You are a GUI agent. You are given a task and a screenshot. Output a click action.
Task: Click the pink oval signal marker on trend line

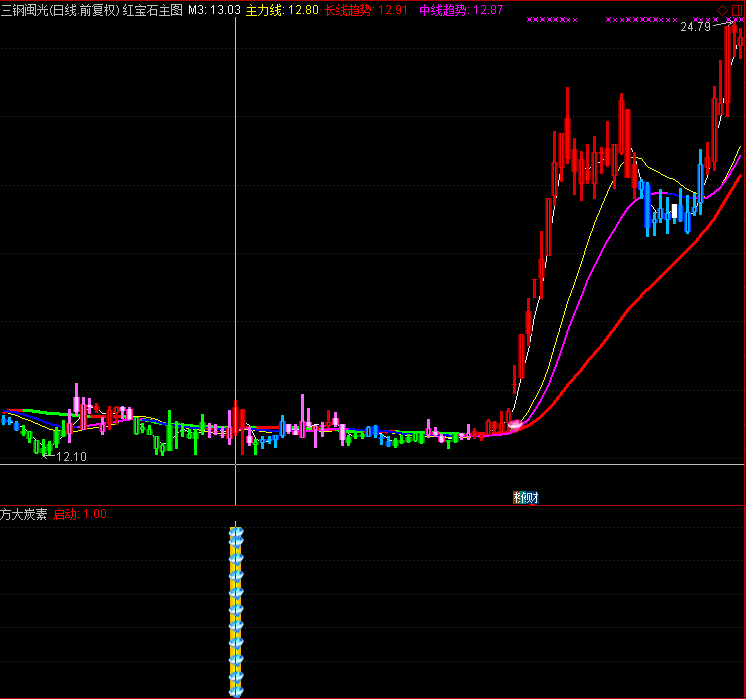(515, 425)
